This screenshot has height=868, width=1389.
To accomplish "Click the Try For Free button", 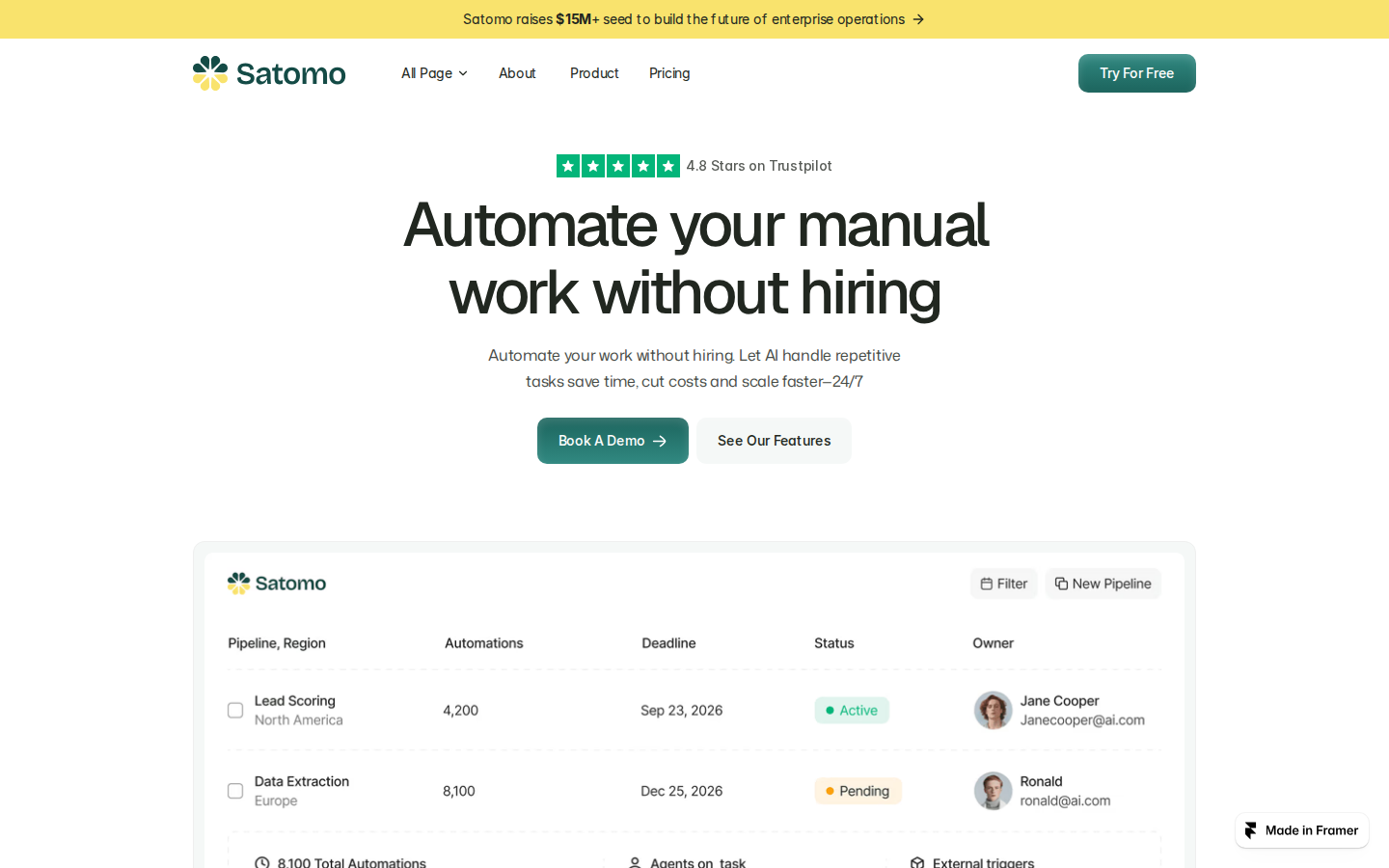I will [1137, 73].
